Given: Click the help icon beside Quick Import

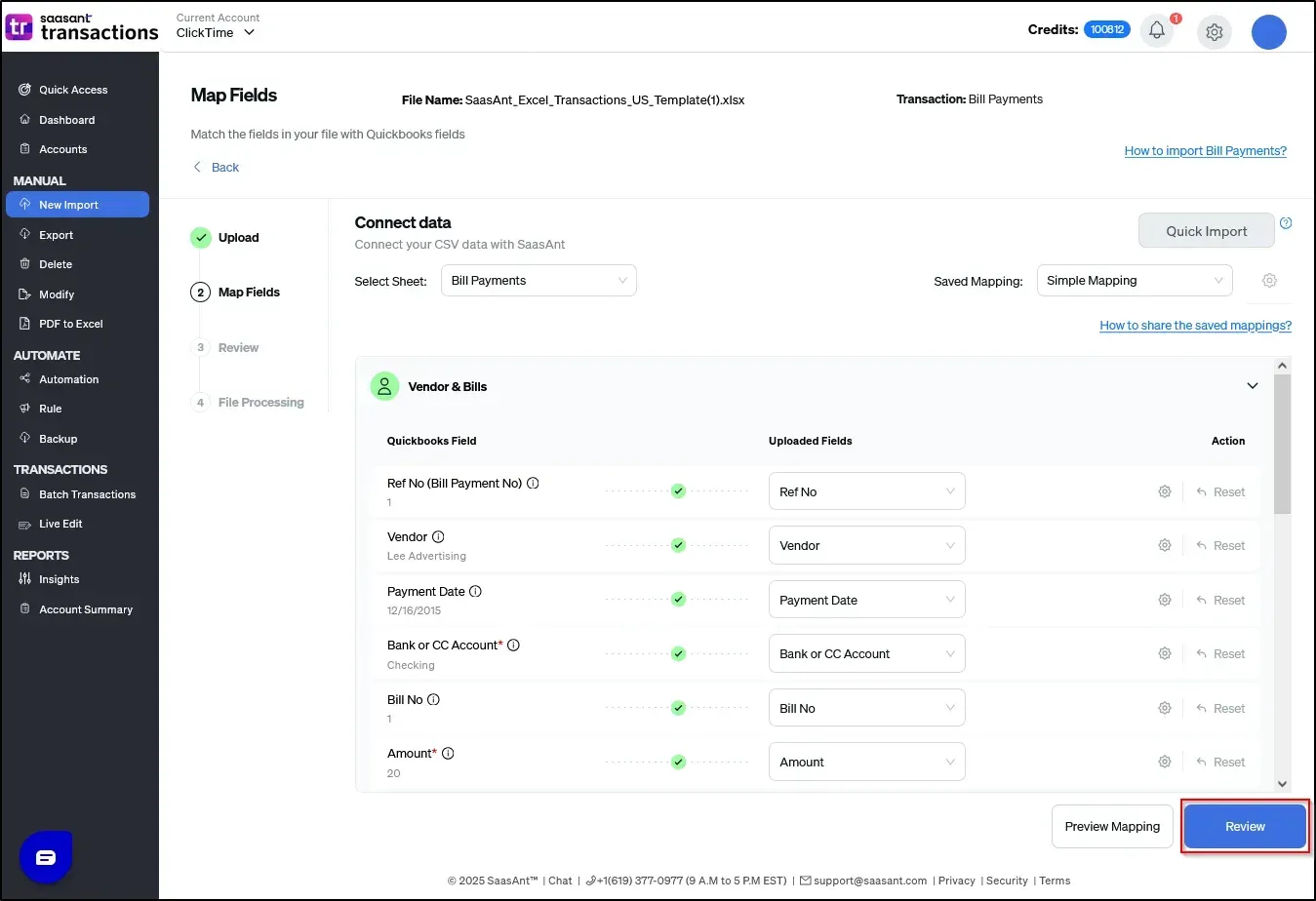Looking at the screenshot, I should pyautogui.click(x=1286, y=223).
